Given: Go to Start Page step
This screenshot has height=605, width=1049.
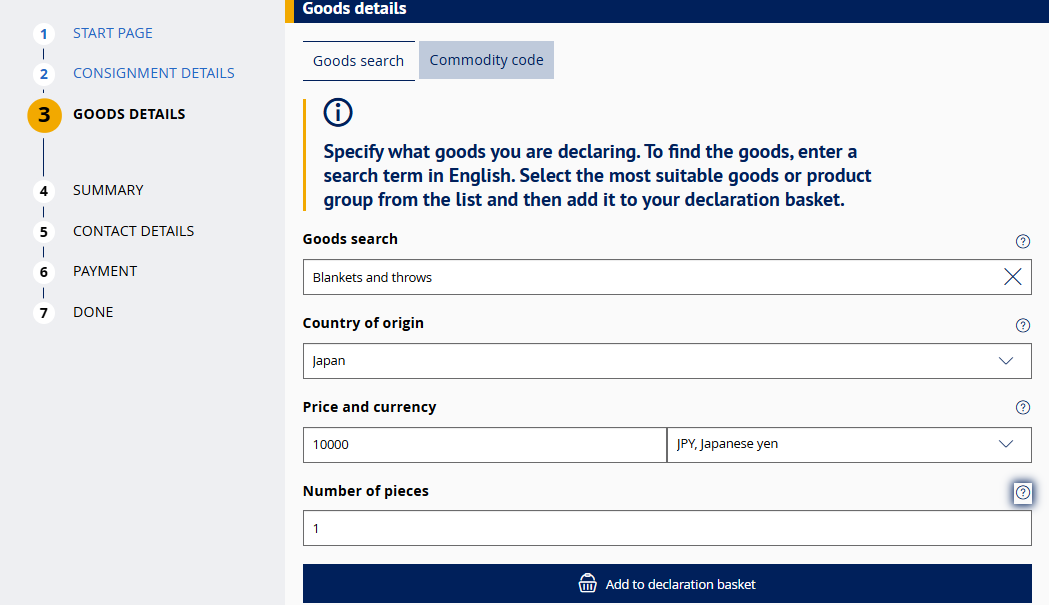Looking at the screenshot, I should coord(113,33).
